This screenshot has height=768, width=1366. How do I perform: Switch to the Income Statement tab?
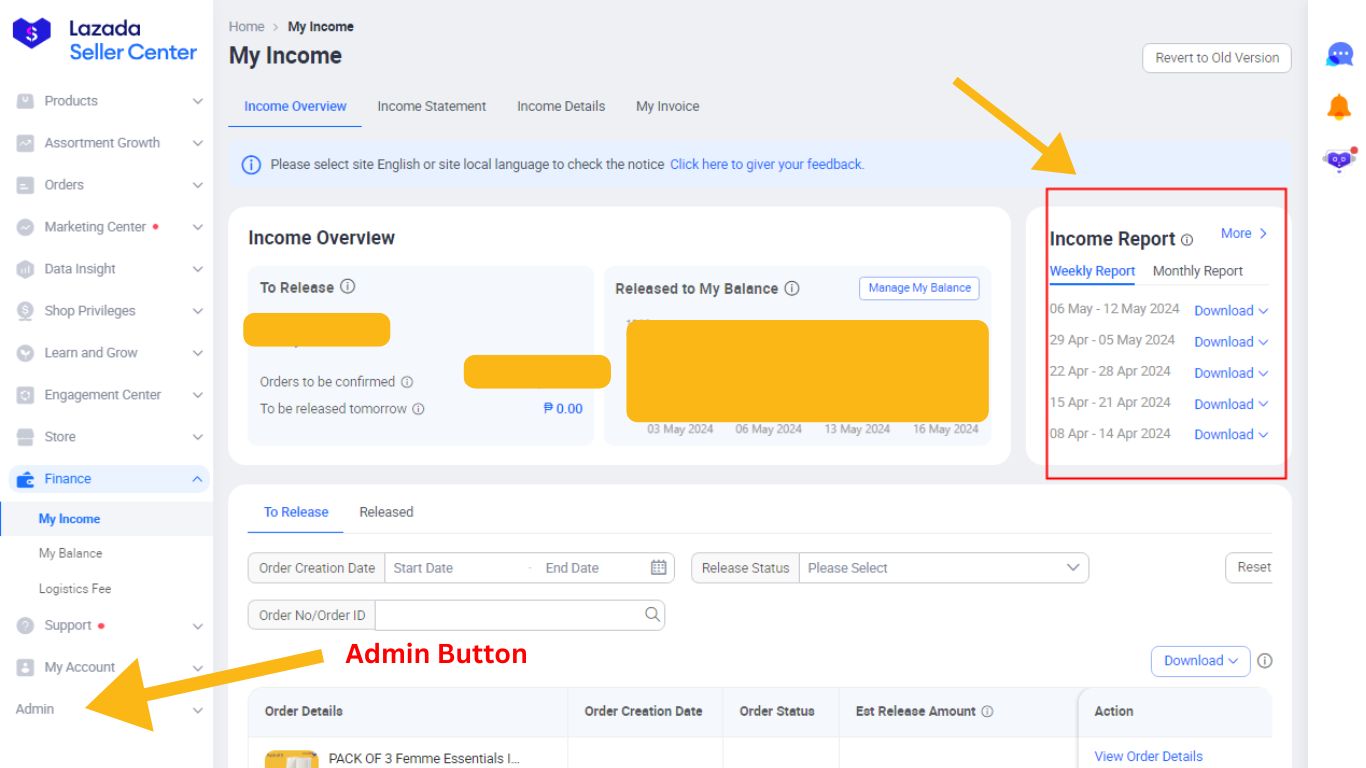point(431,106)
